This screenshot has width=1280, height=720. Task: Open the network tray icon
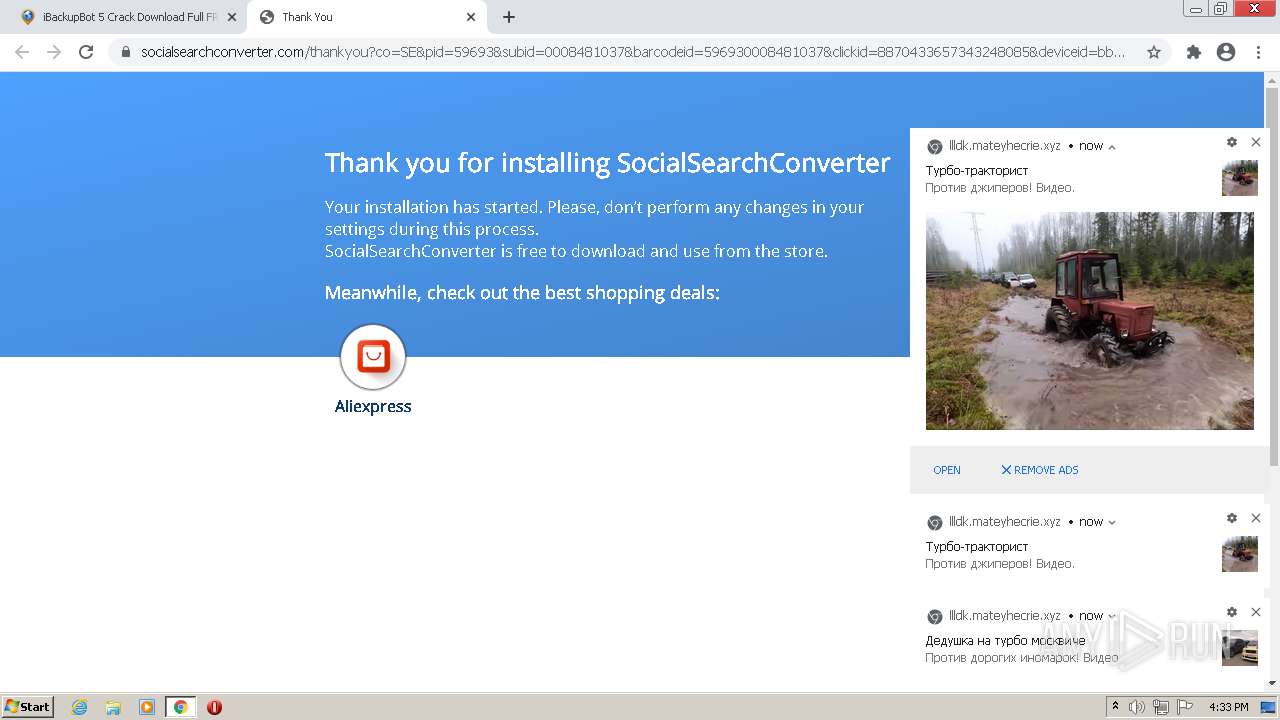(x=1161, y=707)
